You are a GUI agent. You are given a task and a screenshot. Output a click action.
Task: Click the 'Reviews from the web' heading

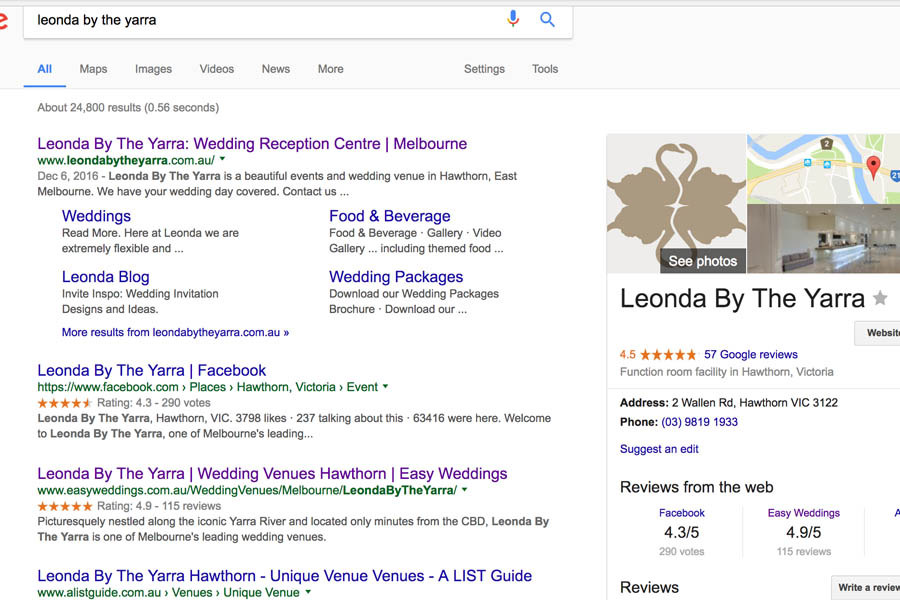[696, 487]
